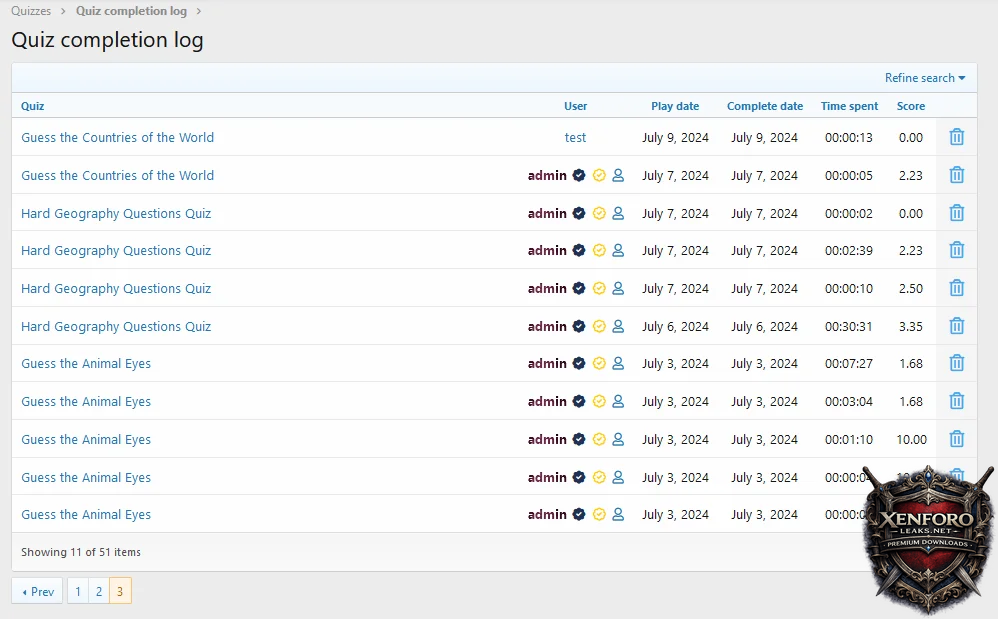Expand the Refine search dropdown
This screenshot has width=998, height=619.
(924, 78)
